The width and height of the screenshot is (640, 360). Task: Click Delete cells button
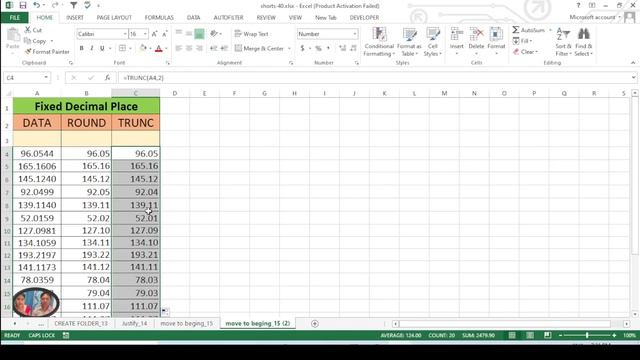tap(476, 41)
